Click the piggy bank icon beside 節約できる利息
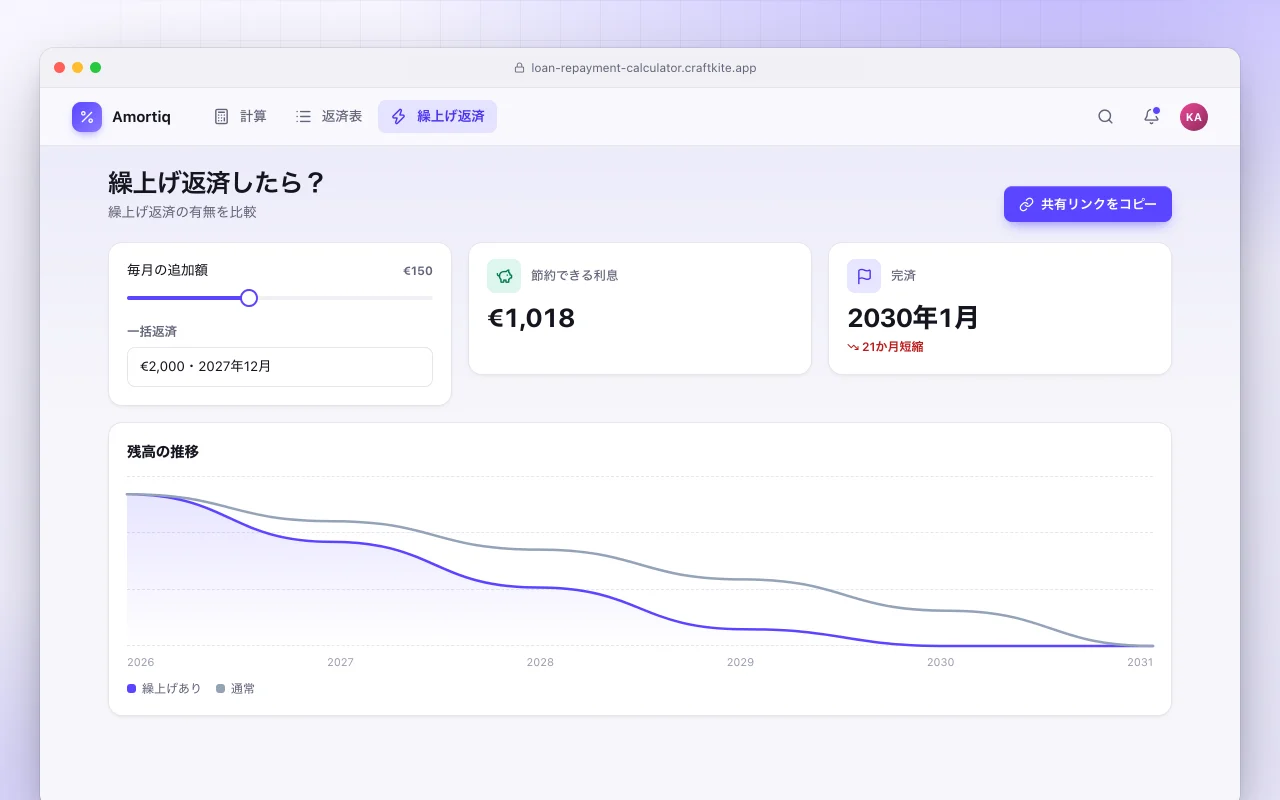The image size is (1280, 800). [504, 276]
